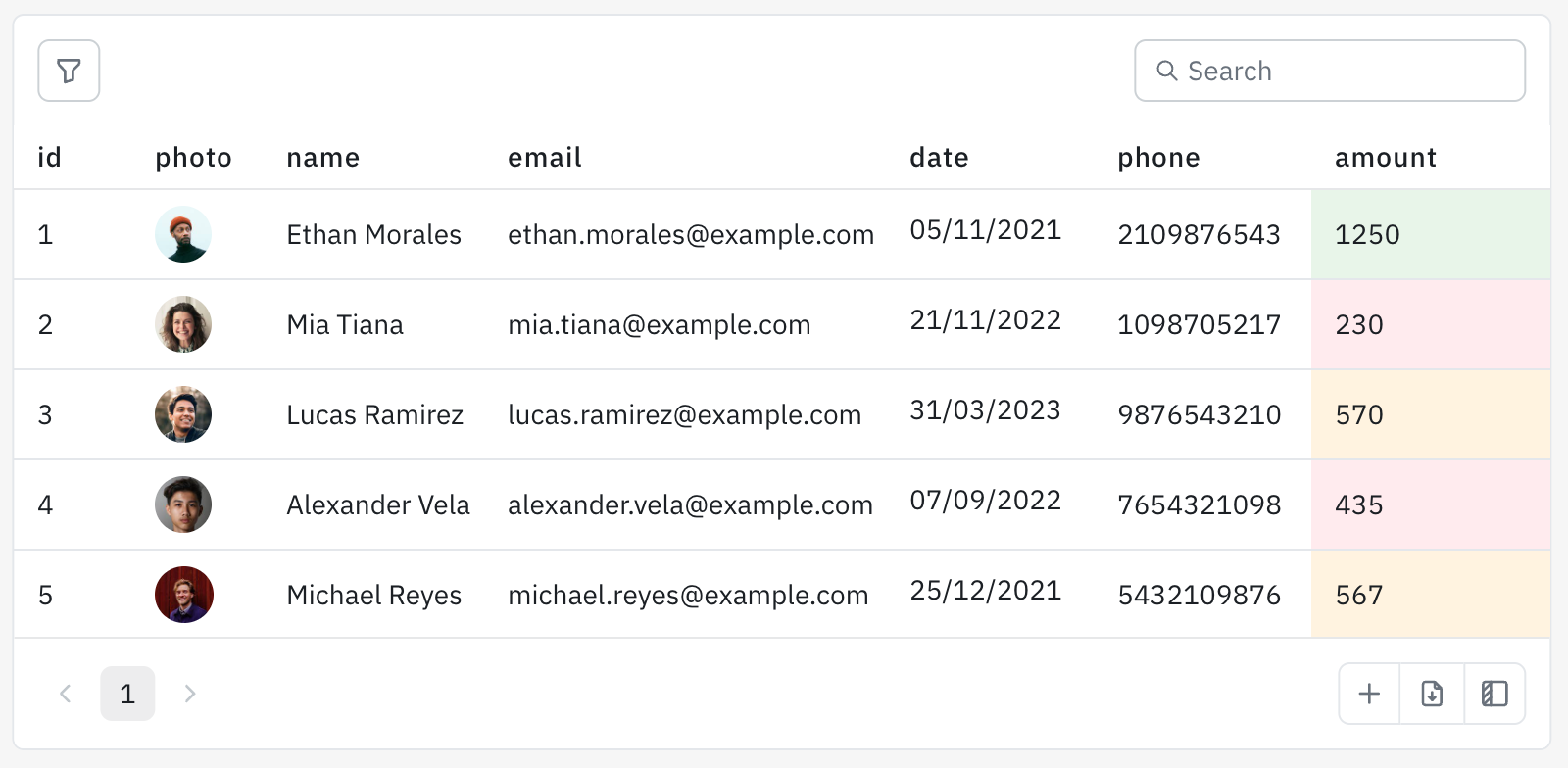
Task: Select Alexander Vela's phone number 7654321098
Action: tap(1199, 505)
